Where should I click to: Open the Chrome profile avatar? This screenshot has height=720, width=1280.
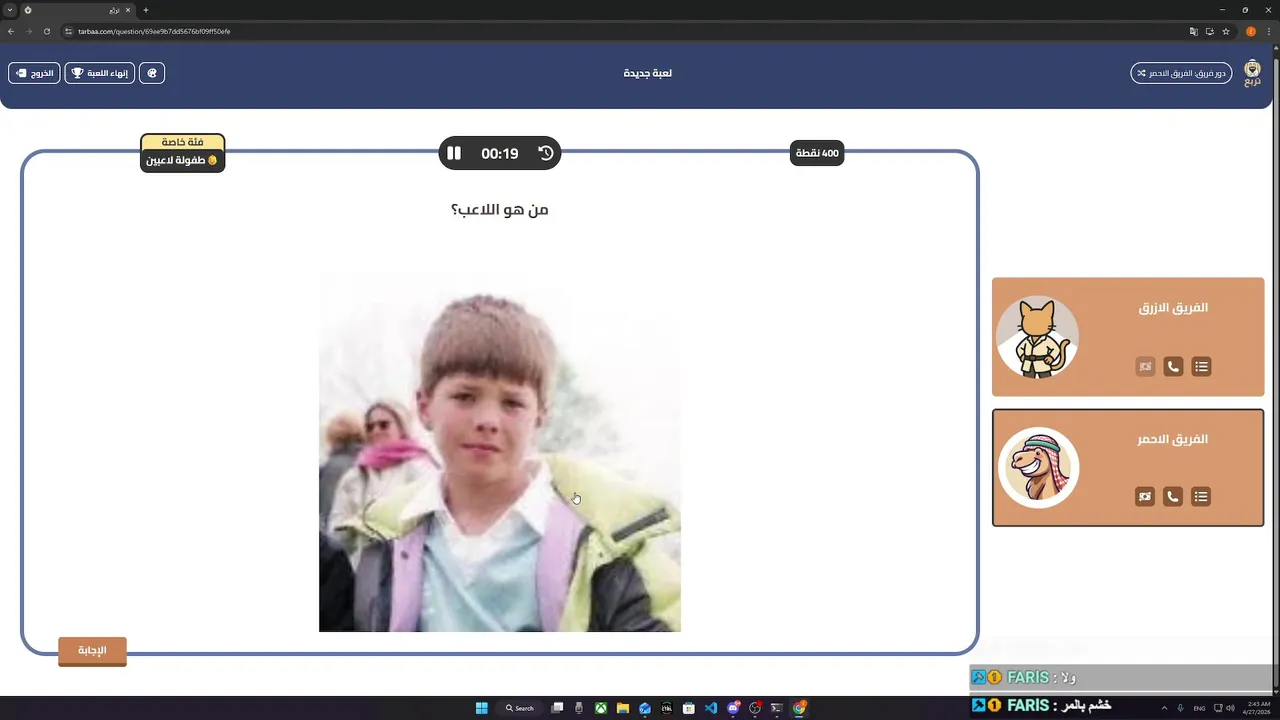[1251, 31]
